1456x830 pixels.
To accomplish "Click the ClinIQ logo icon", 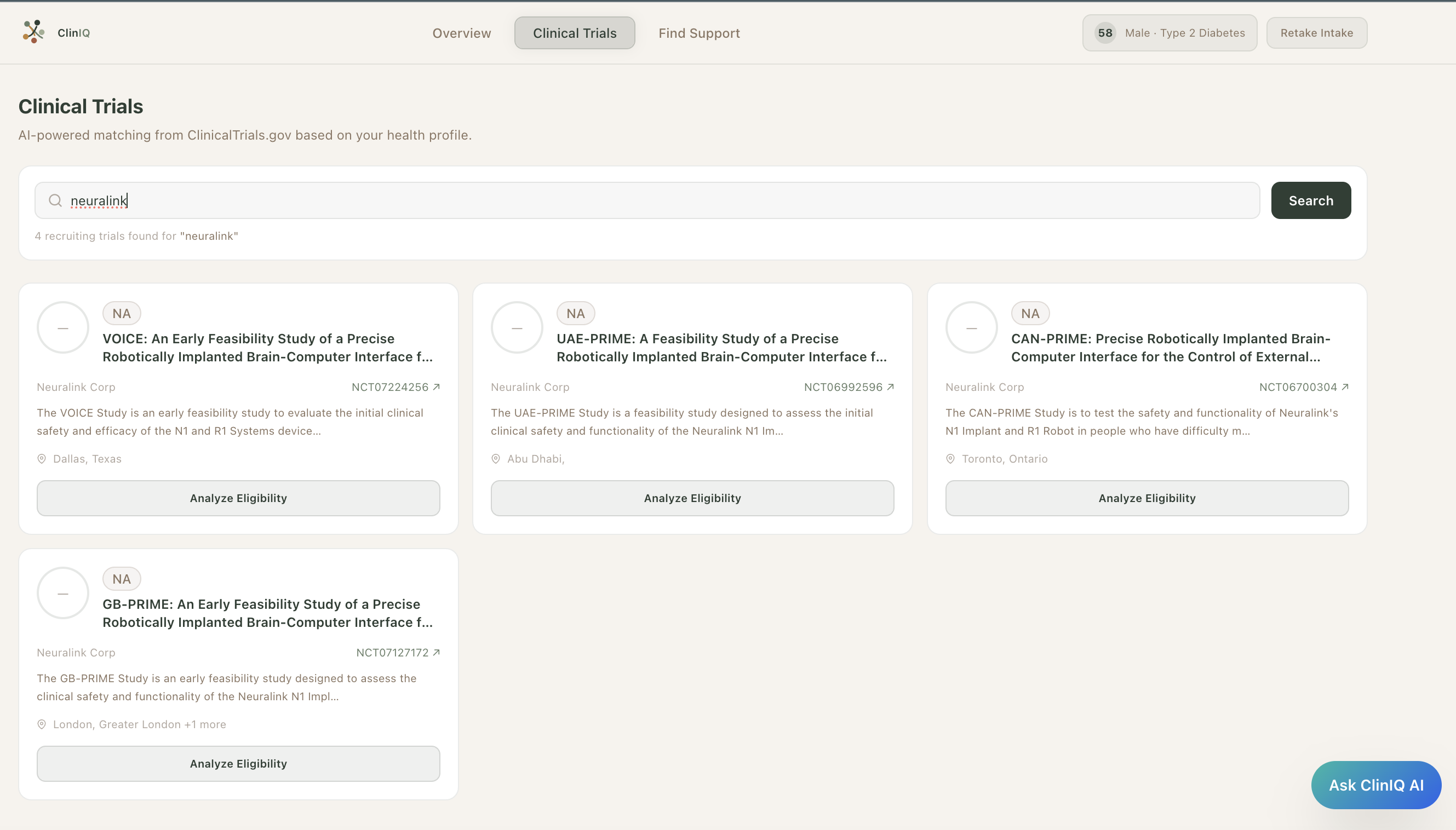I will click(33, 32).
